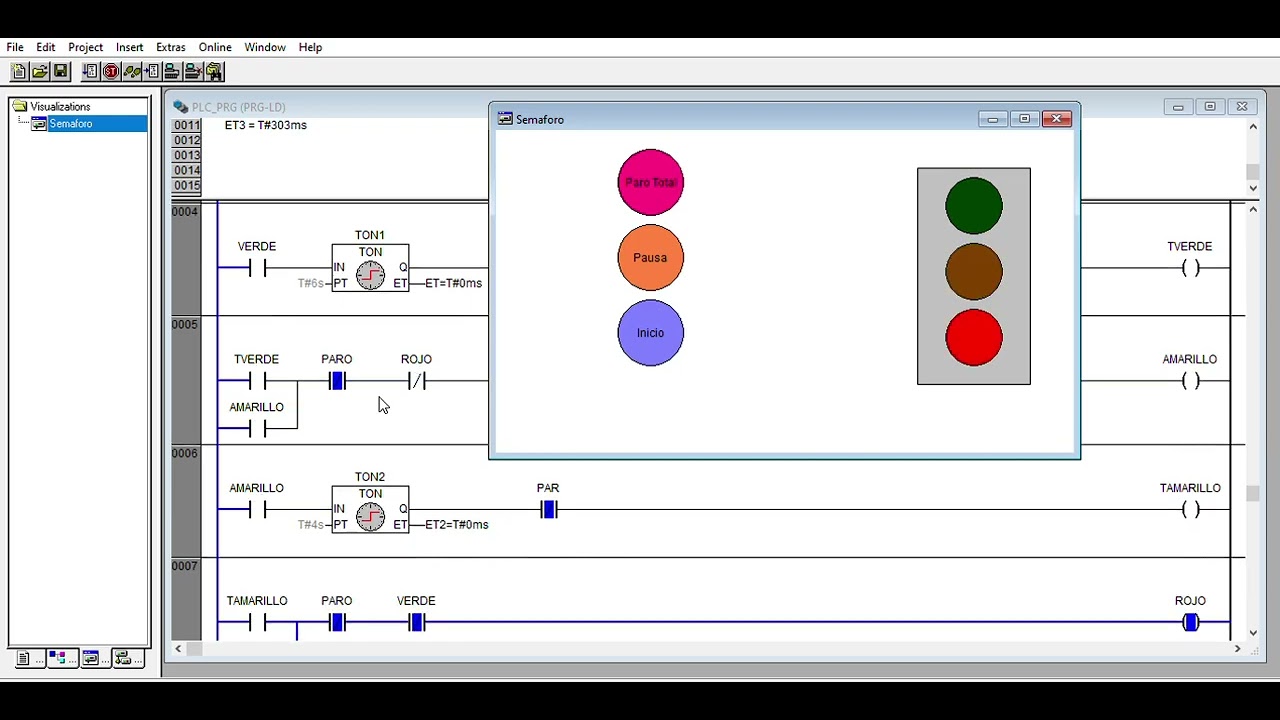Viewport: 1280px width, 720px height.
Task: Click the horizontal scrollbar left arrow
Action: pyautogui.click(x=178, y=649)
